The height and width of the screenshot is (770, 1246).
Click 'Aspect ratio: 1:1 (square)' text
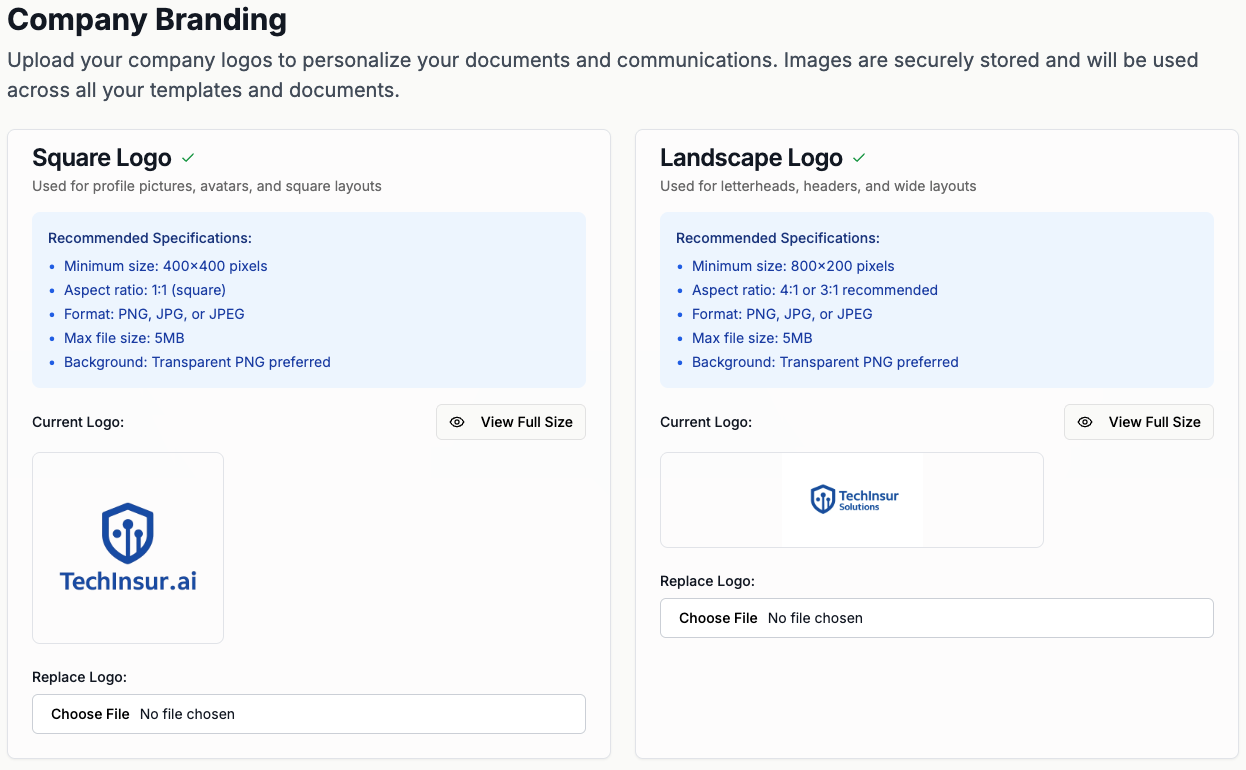145,290
